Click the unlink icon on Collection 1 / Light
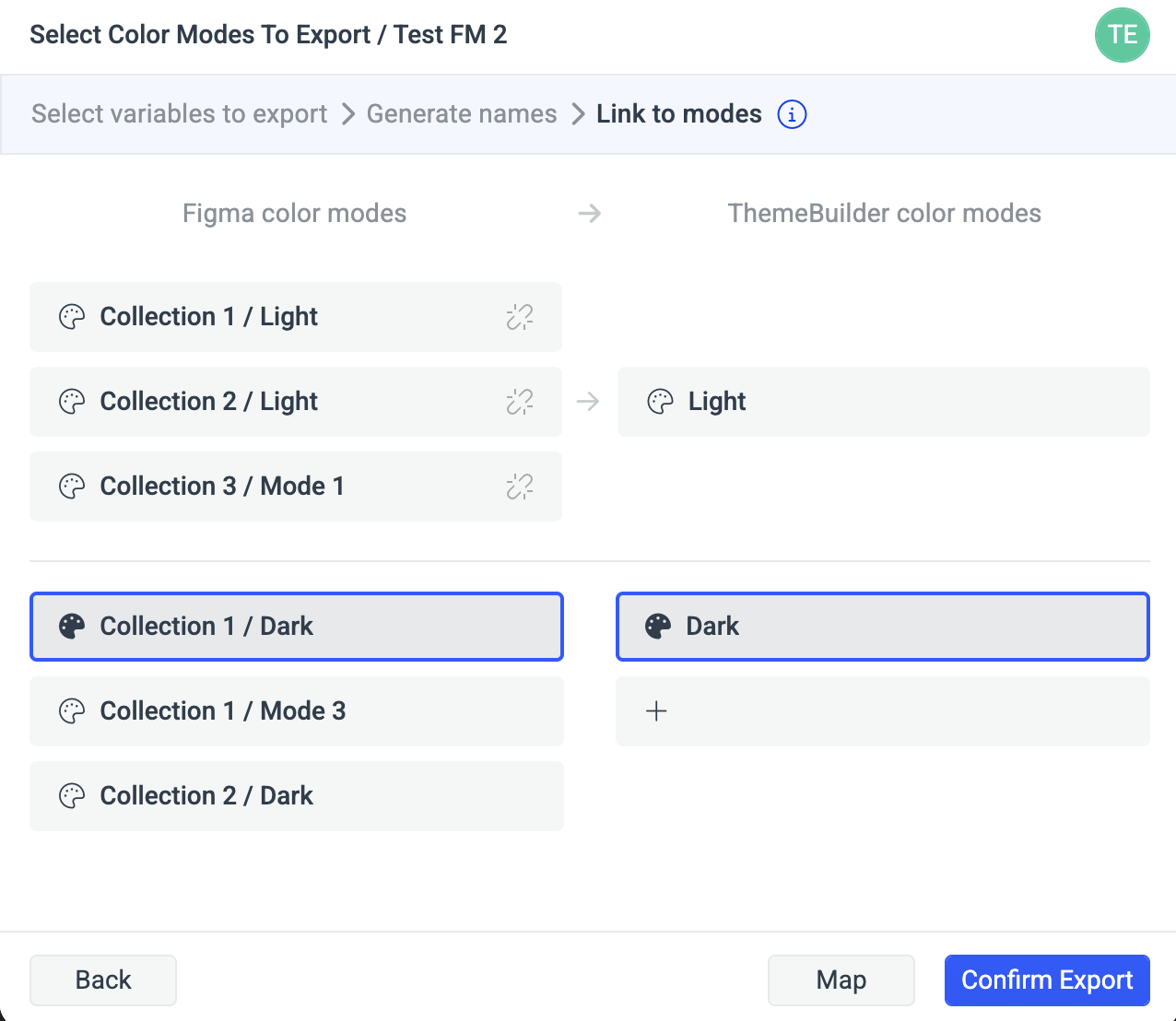This screenshot has width=1176, height=1021. tap(519, 316)
